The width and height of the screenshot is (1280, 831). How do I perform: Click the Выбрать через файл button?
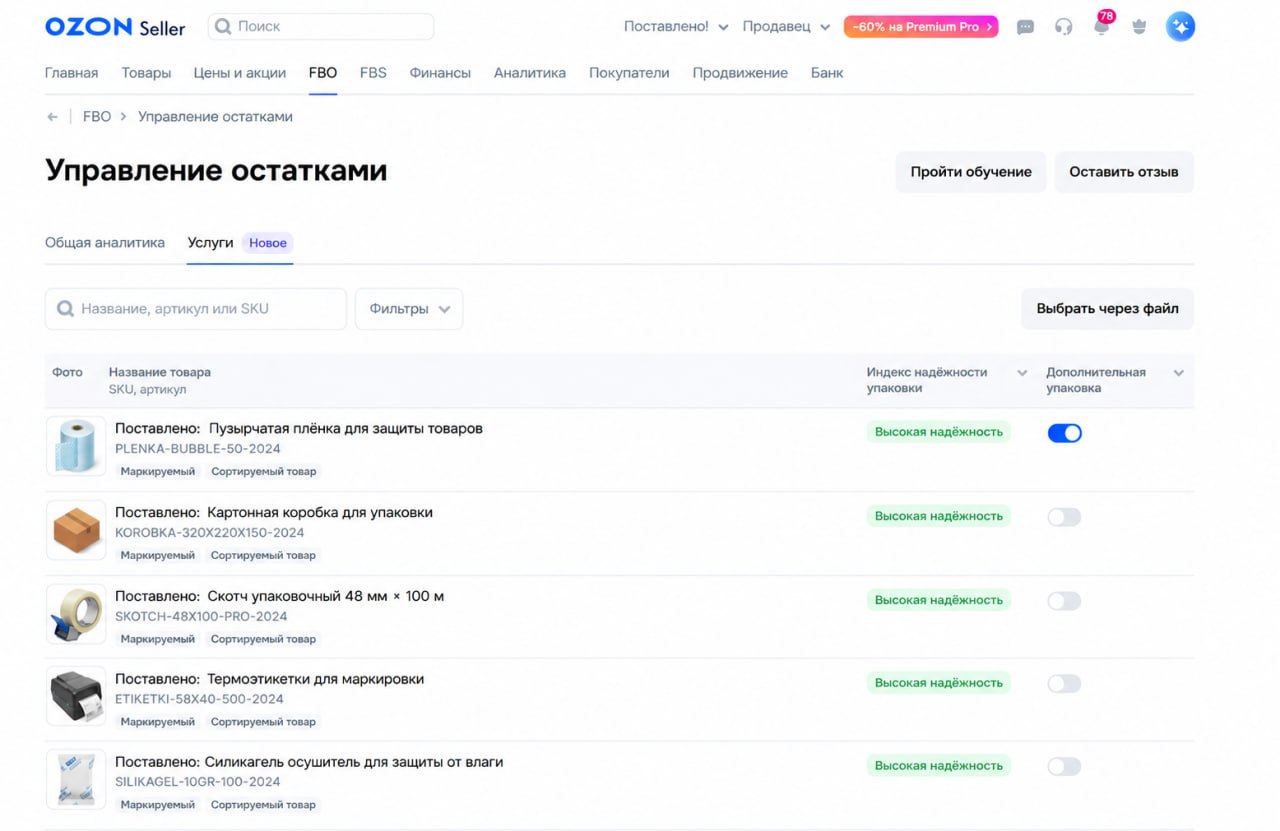click(1107, 309)
